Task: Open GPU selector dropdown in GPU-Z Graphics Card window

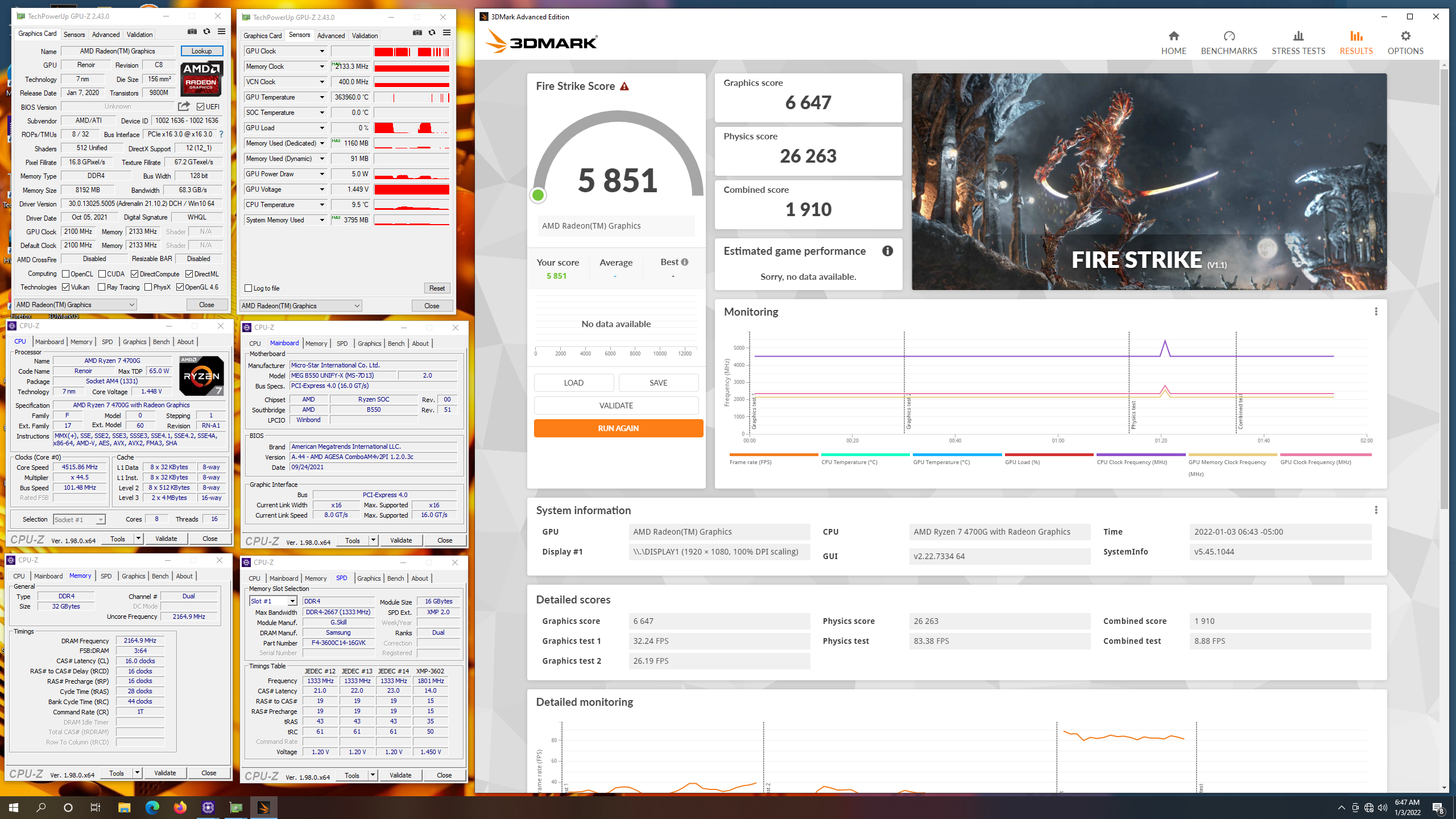Action: 76,305
